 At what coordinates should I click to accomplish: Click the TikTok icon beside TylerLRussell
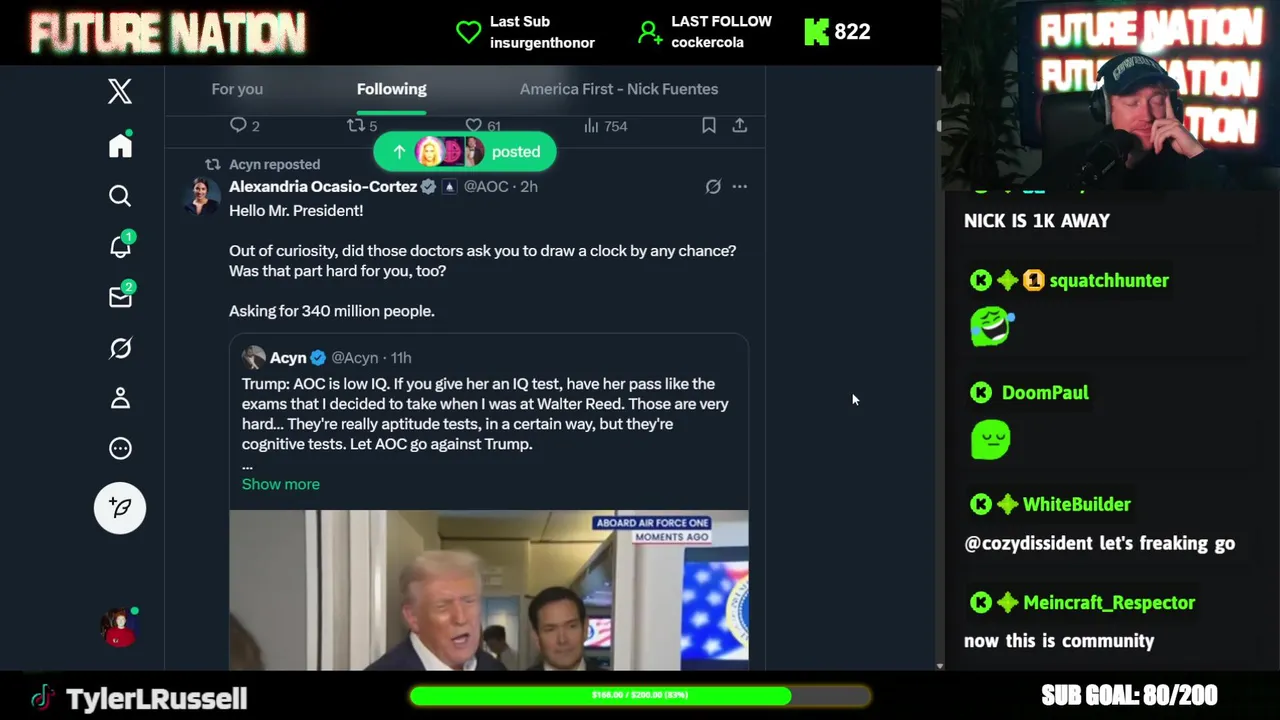click(42, 697)
